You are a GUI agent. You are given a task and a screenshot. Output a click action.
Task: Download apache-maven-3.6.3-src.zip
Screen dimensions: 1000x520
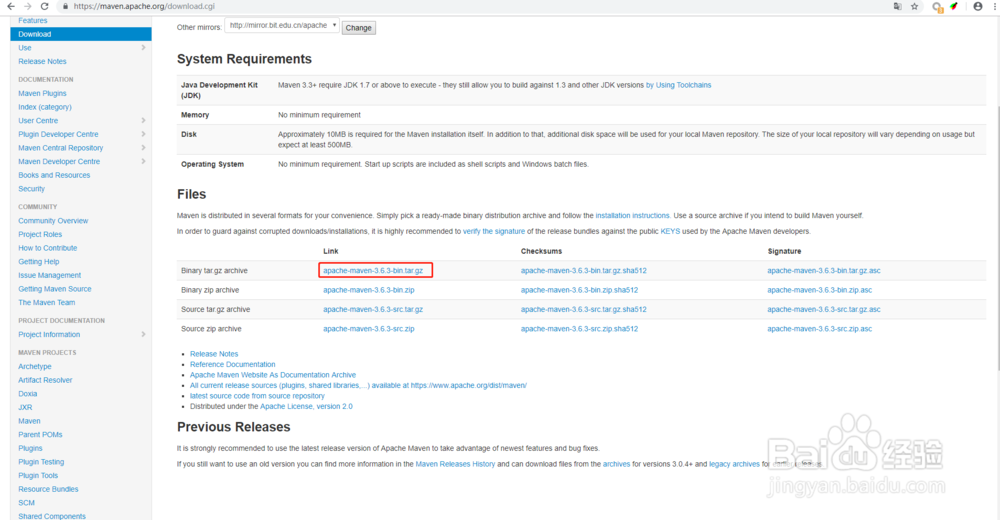coord(369,329)
